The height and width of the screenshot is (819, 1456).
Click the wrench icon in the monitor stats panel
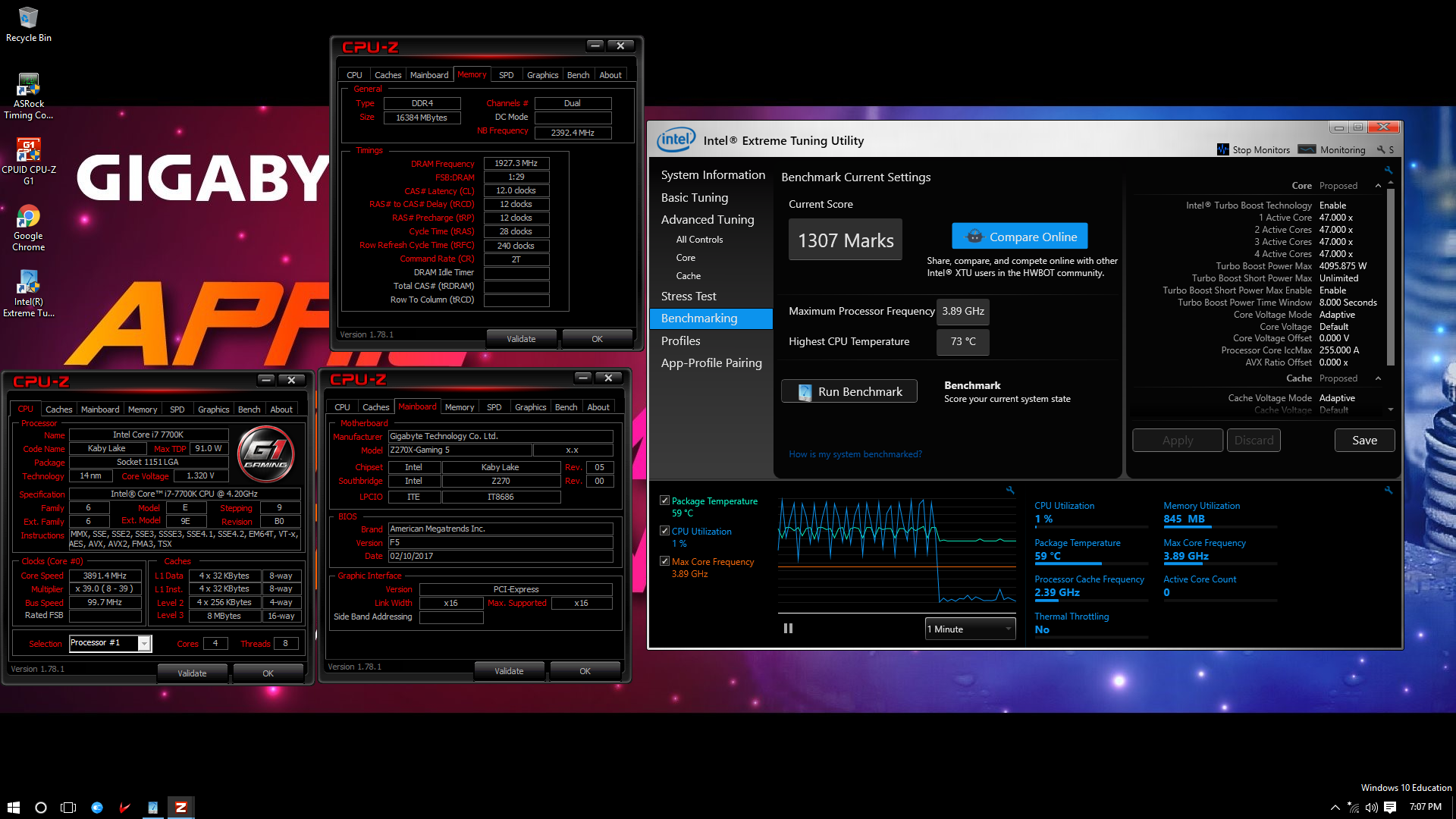click(x=1388, y=490)
